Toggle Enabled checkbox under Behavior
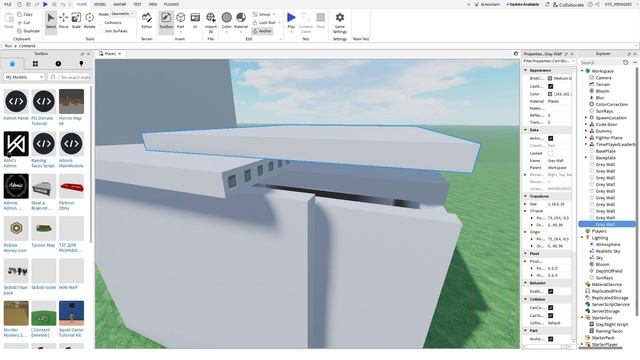Screen dimensions: 640x360 [551, 291]
